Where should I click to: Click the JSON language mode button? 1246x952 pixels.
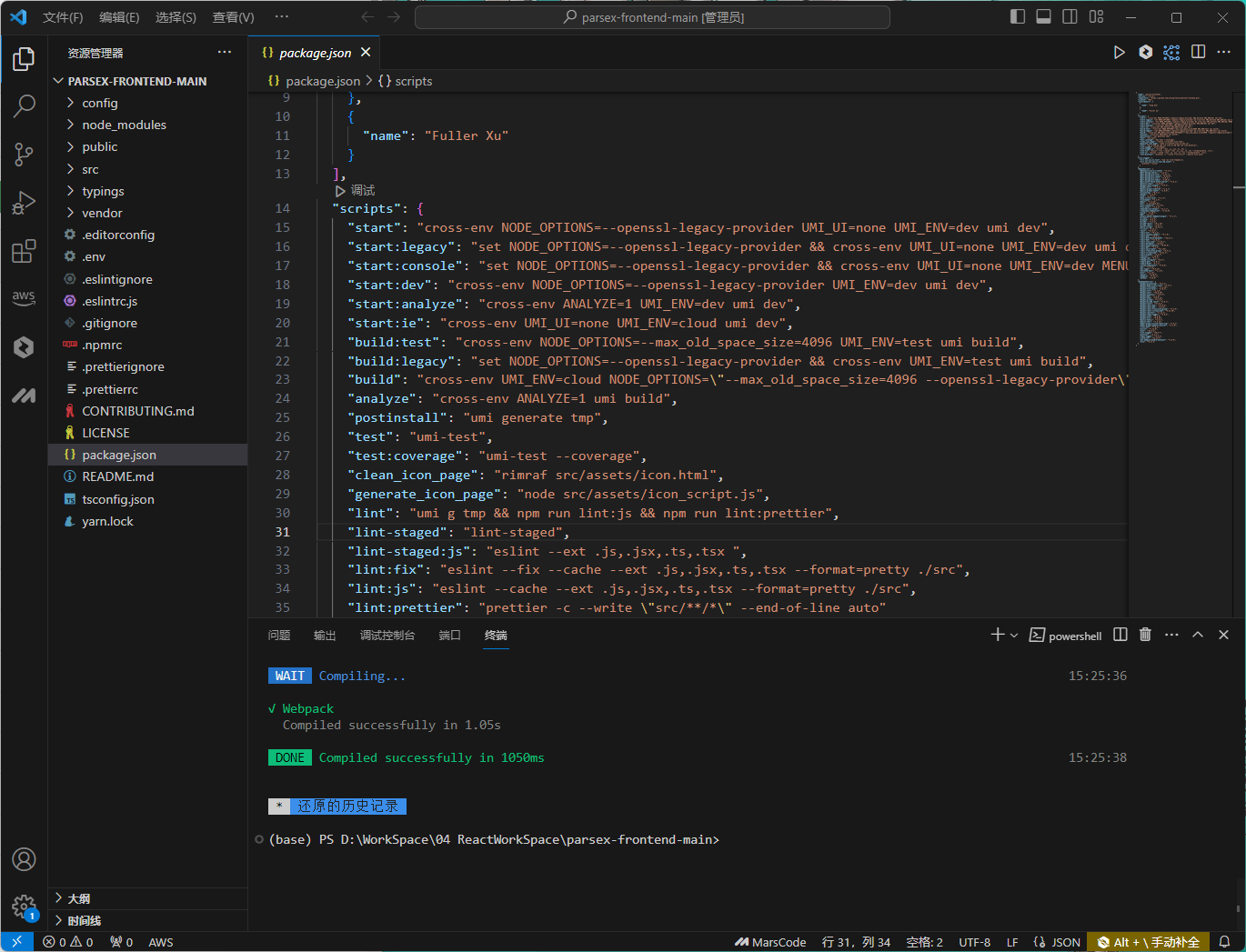[x=1058, y=942]
